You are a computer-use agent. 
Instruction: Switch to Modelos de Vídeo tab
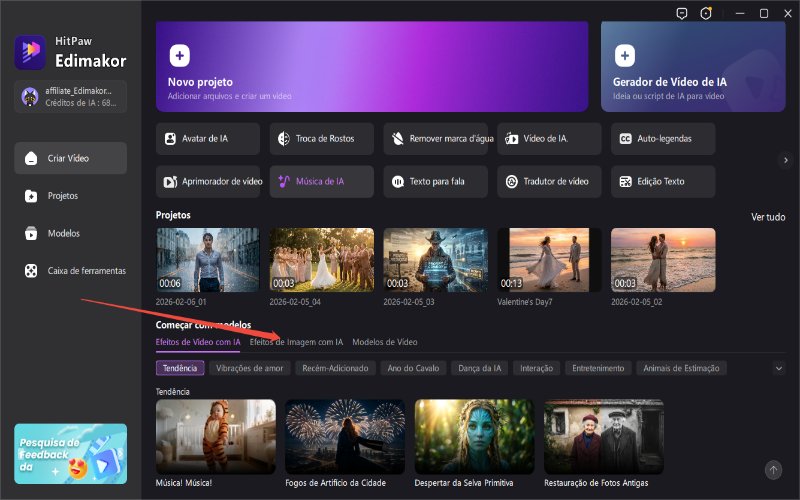click(385, 342)
